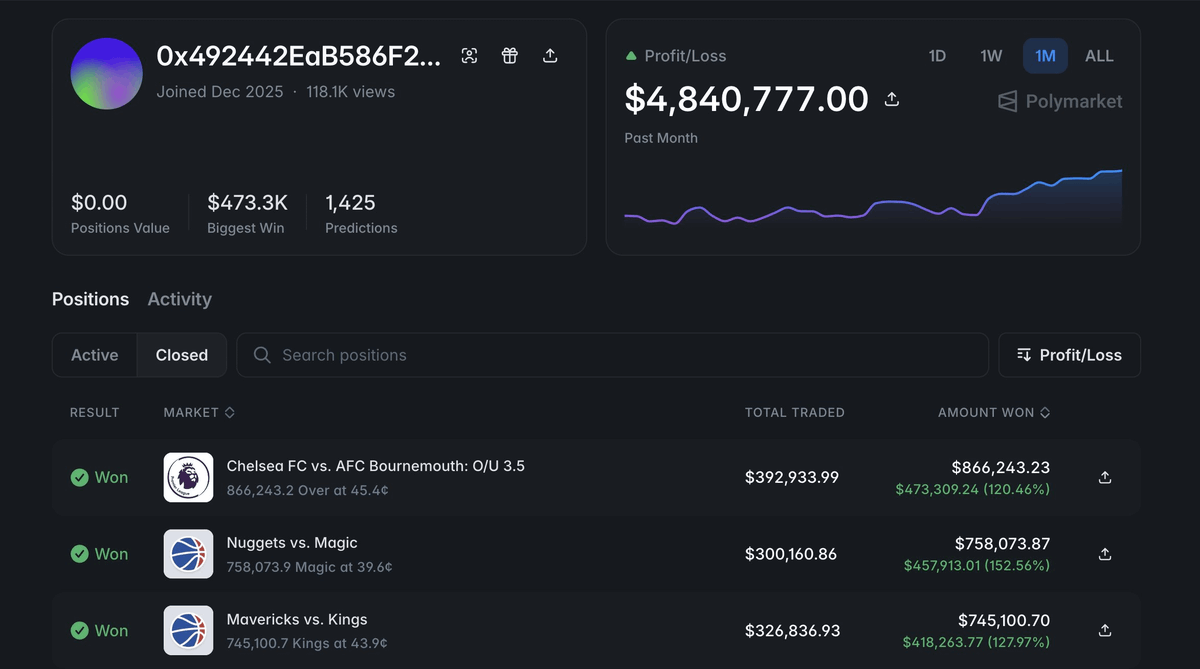Show Active positions

coord(95,355)
